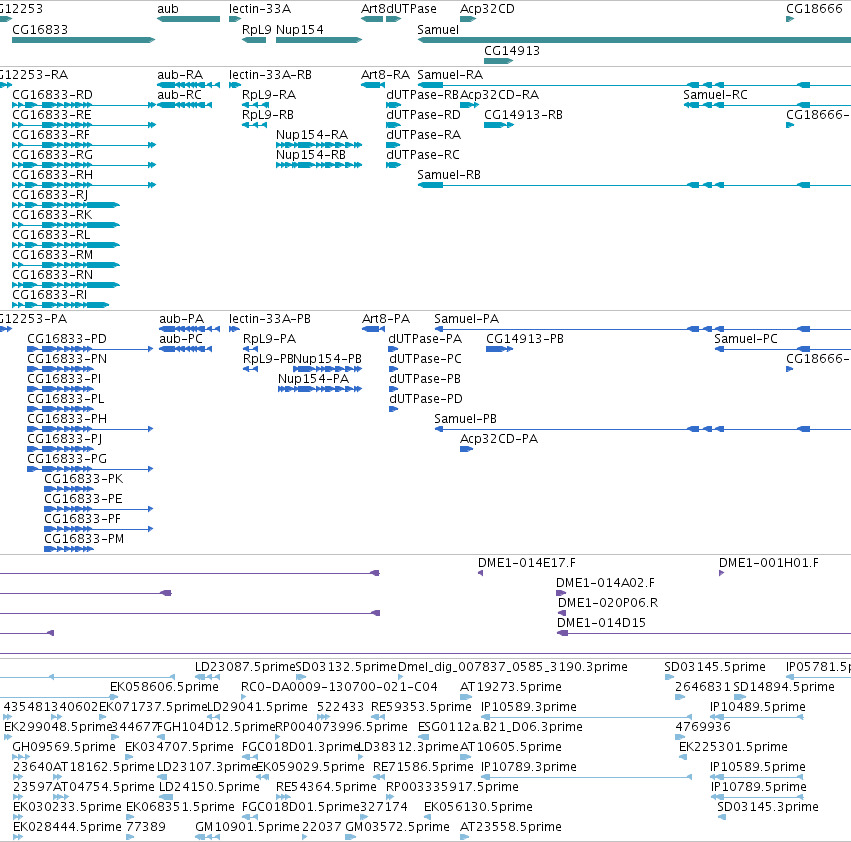Open the lectin-33A-RB transcript label
The width and height of the screenshot is (851, 842).
coord(270,74)
